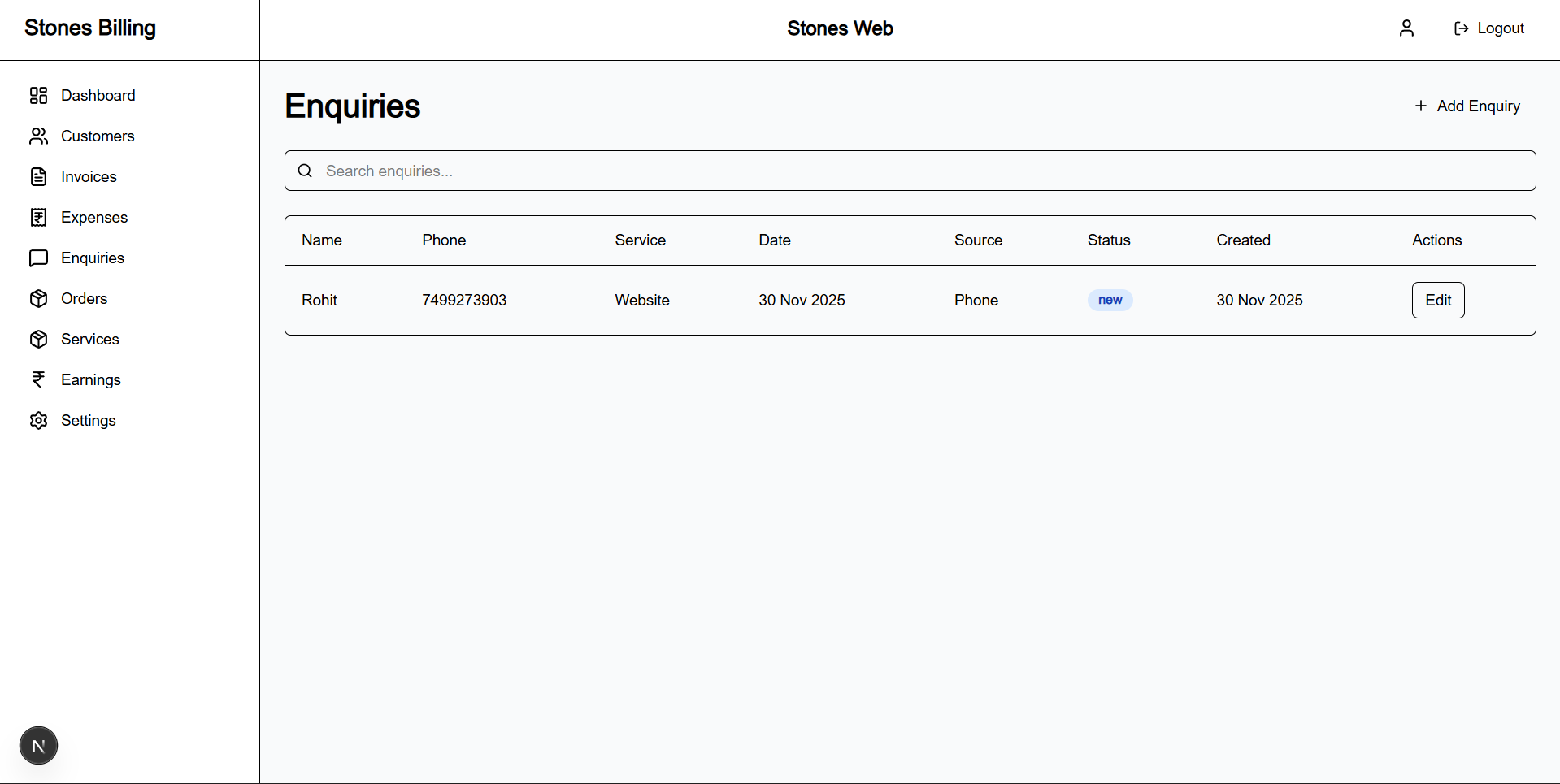Click the avatar circle at bottom left
Image resolution: width=1560 pixels, height=784 pixels.
pos(38,745)
